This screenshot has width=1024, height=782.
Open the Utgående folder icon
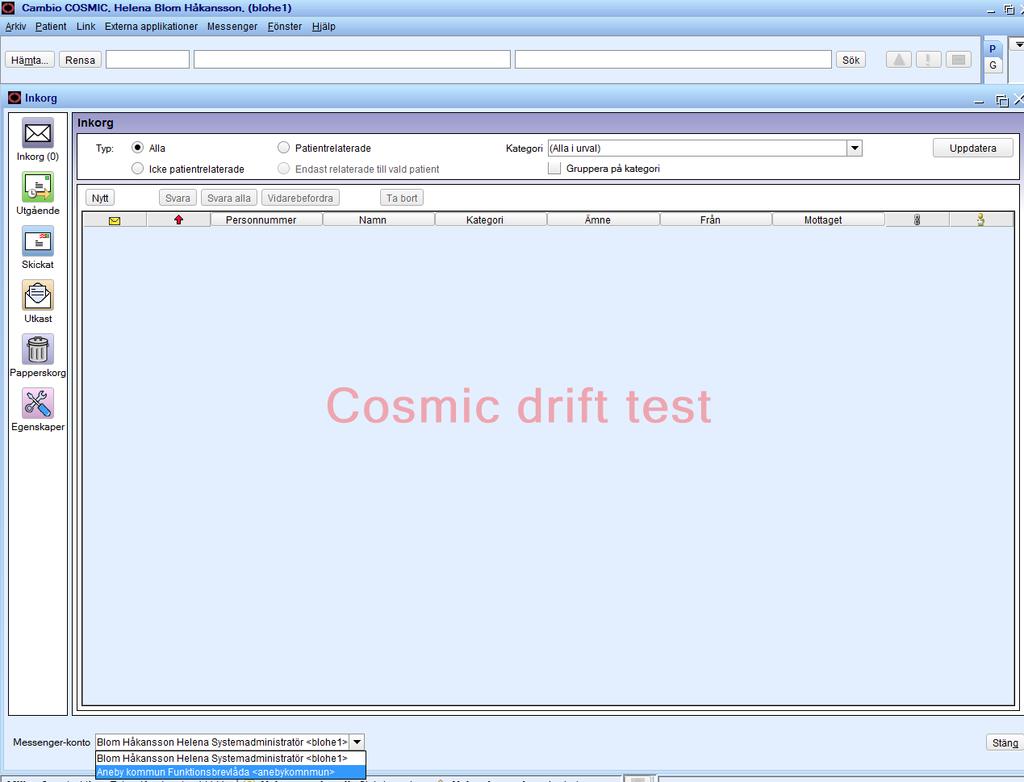[x=37, y=187]
